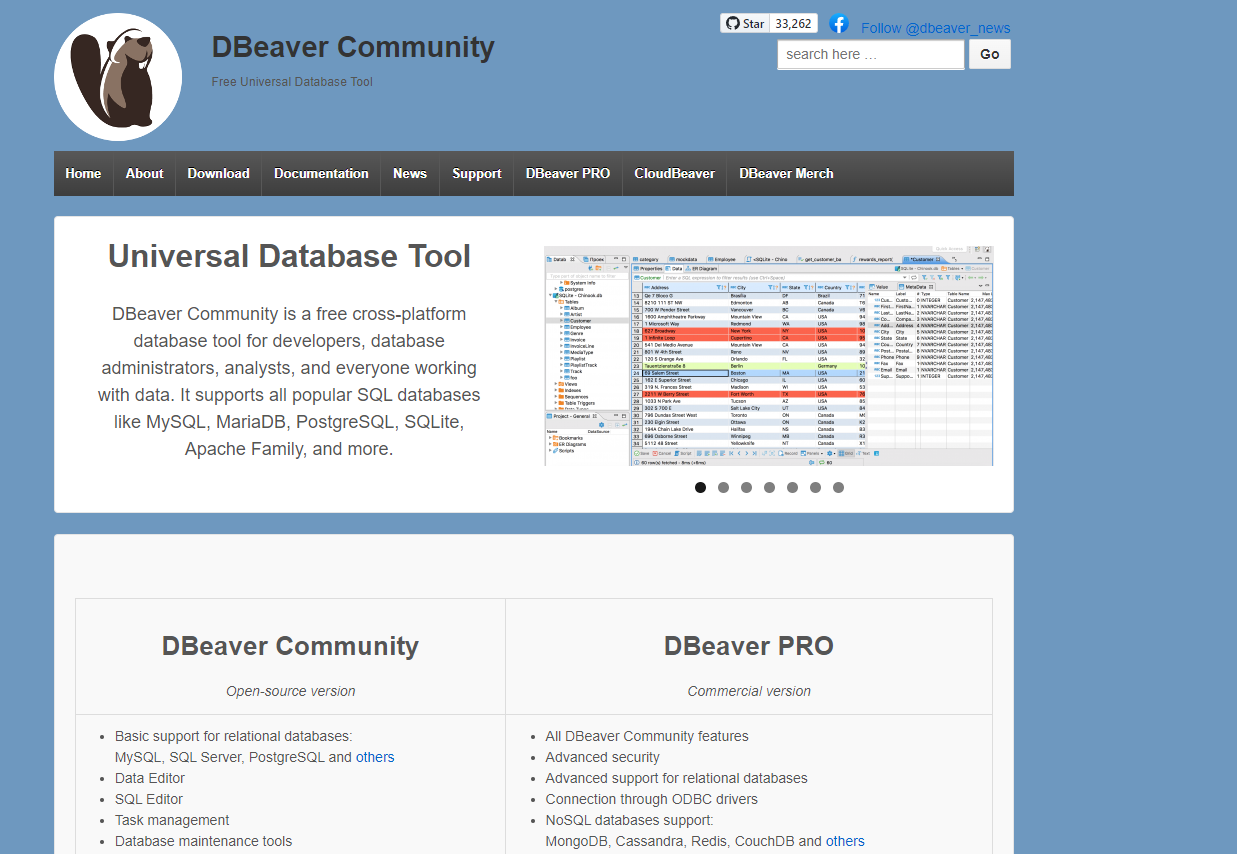Image resolution: width=1237 pixels, height=854 pixels.
Task: Click the 'Data Editor' list item
Action: click(150, 778)
